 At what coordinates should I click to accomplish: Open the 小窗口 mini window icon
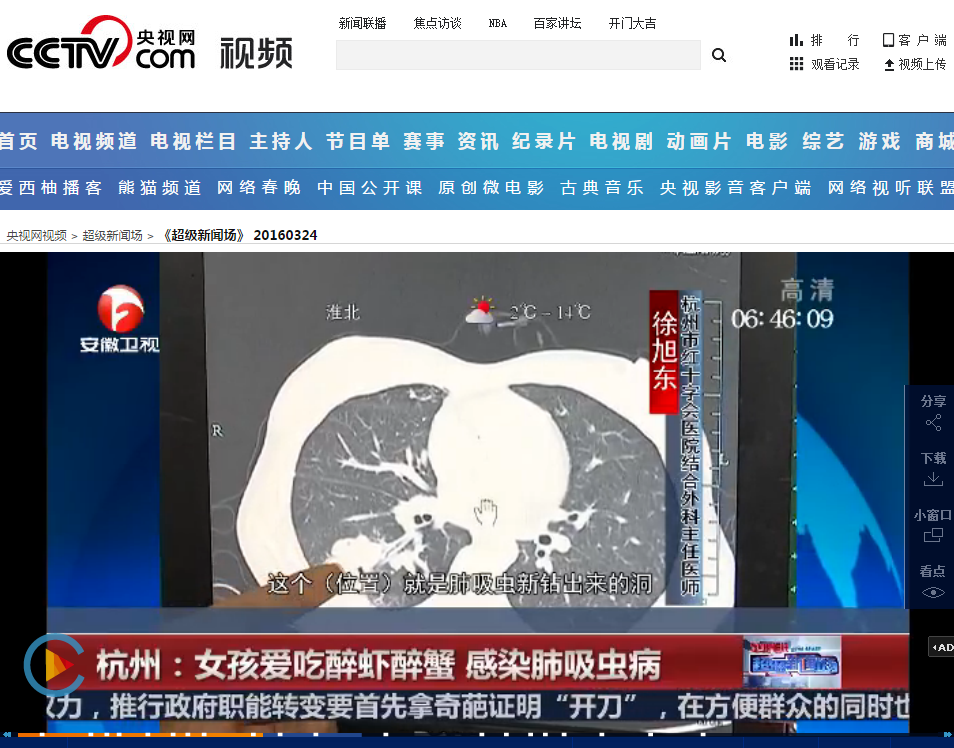click(x=933, y=535)
